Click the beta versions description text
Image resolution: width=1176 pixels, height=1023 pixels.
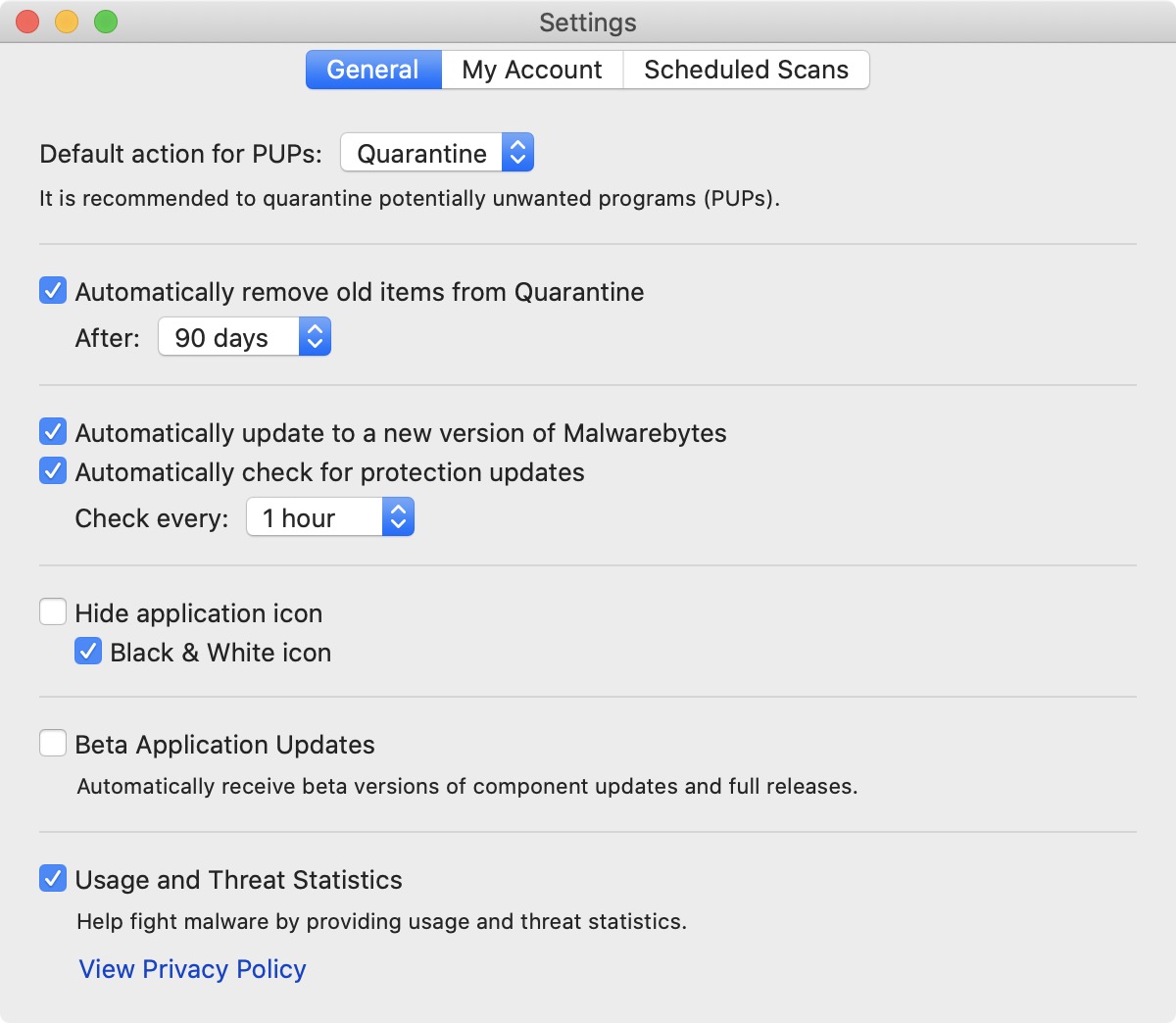[x=467, y=786]
